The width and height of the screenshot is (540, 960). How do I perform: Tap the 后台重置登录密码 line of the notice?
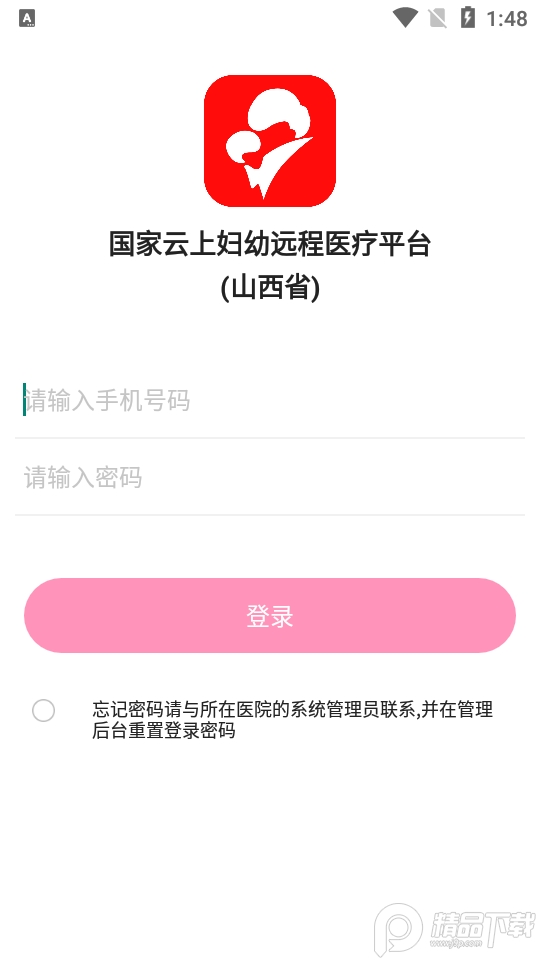(x=163, y=730)
